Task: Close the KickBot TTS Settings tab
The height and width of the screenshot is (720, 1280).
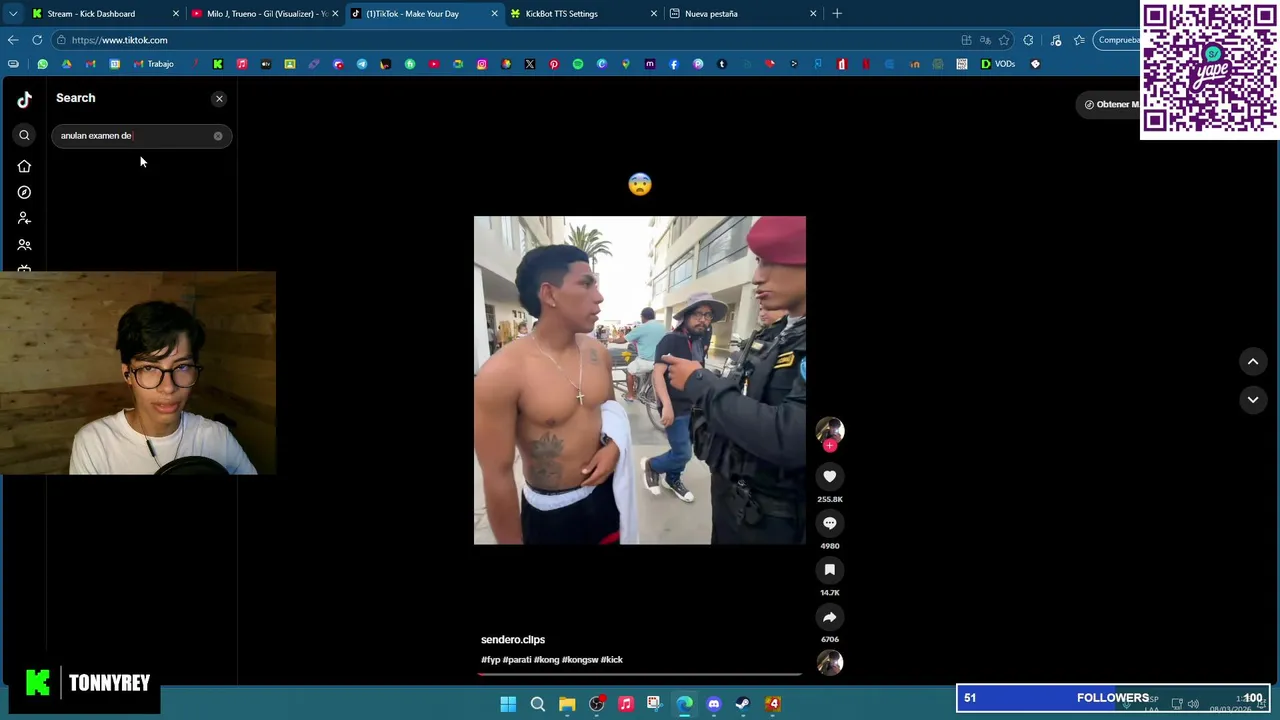Action: coord(654,14)
